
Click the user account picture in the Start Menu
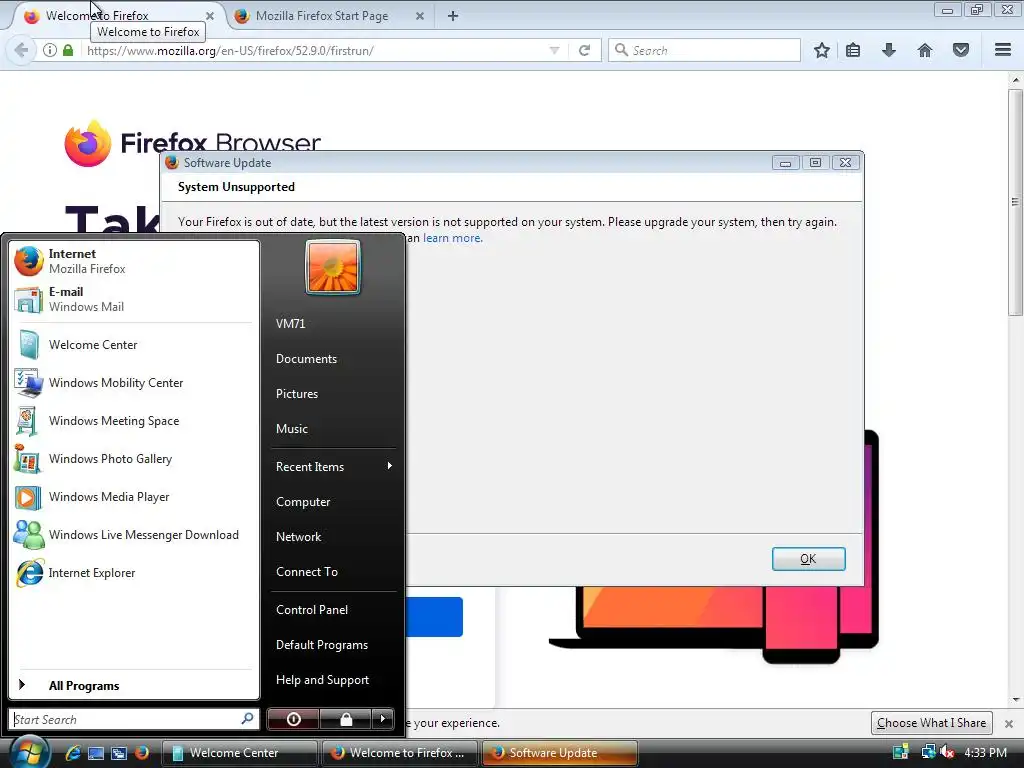[333, 267]
